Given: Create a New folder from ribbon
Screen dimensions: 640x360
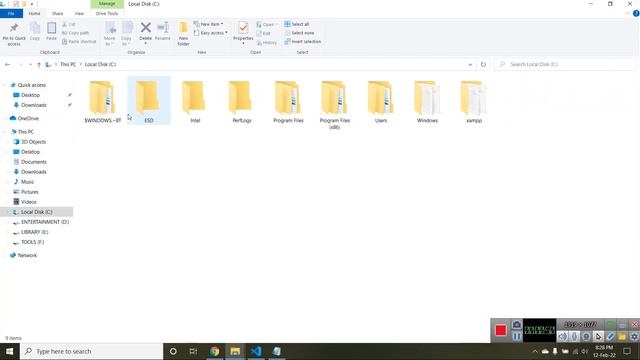Looking at the screenshot, I should [184, 34].
